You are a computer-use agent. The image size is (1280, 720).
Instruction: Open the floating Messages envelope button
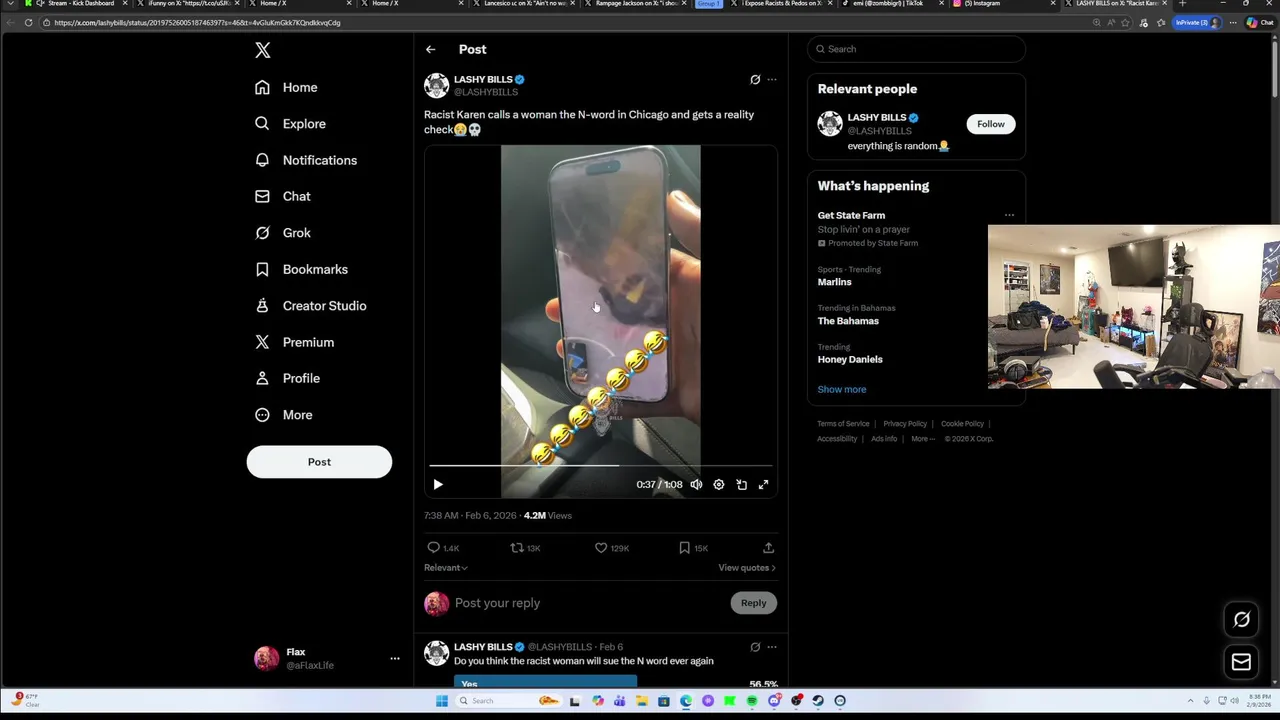1241,662
